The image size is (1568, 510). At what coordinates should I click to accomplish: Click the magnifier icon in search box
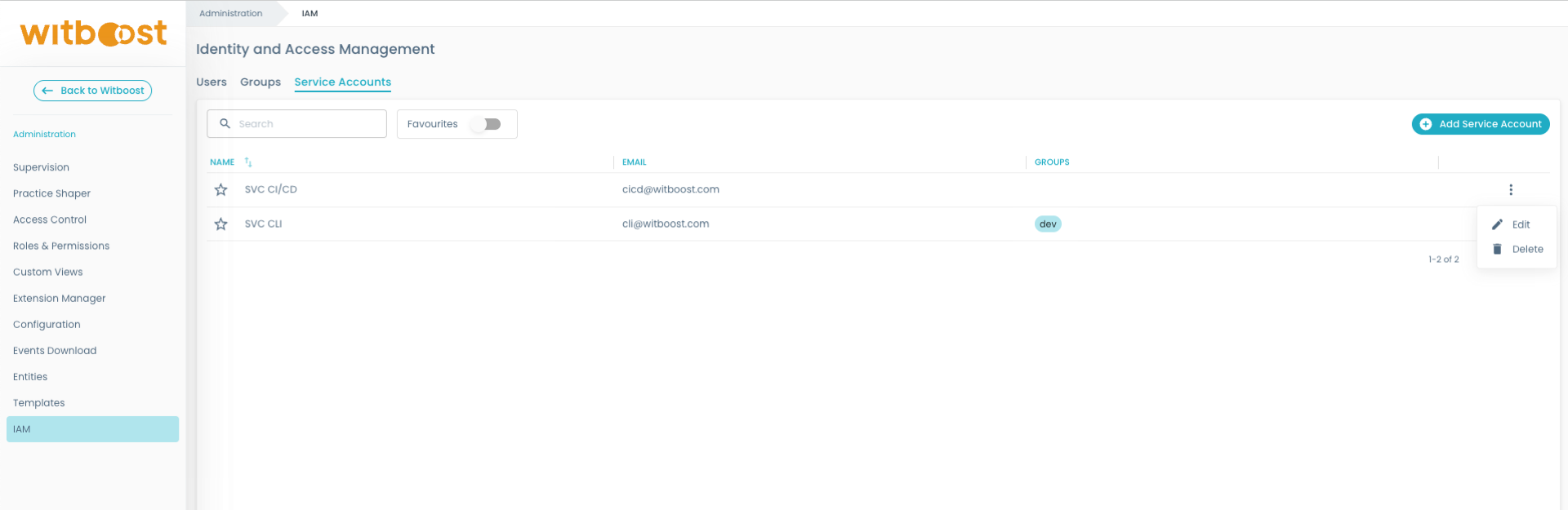[225, 124]
